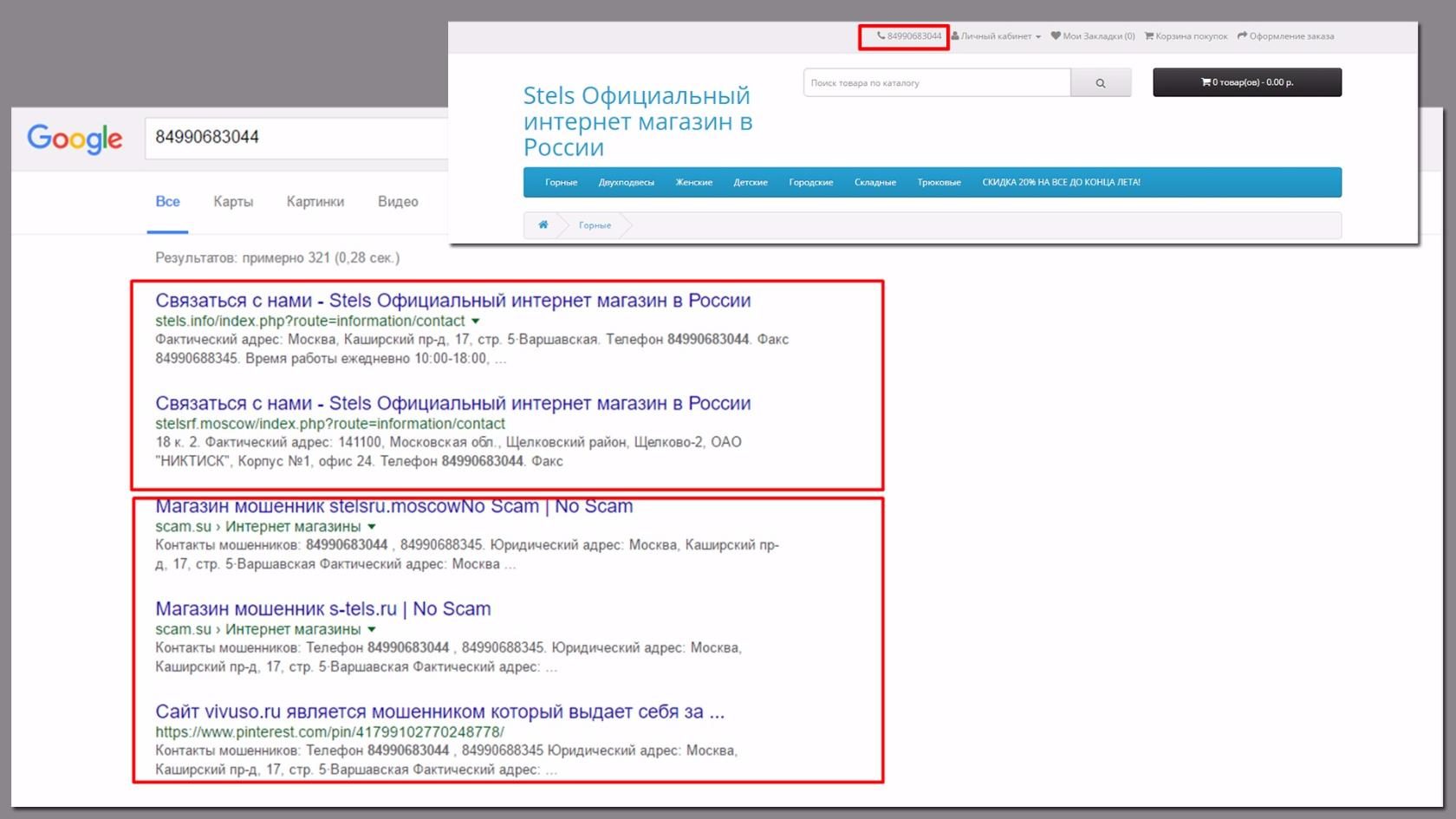
Task: Open Двухподвесы menu category
Action: tap(626, 183)
